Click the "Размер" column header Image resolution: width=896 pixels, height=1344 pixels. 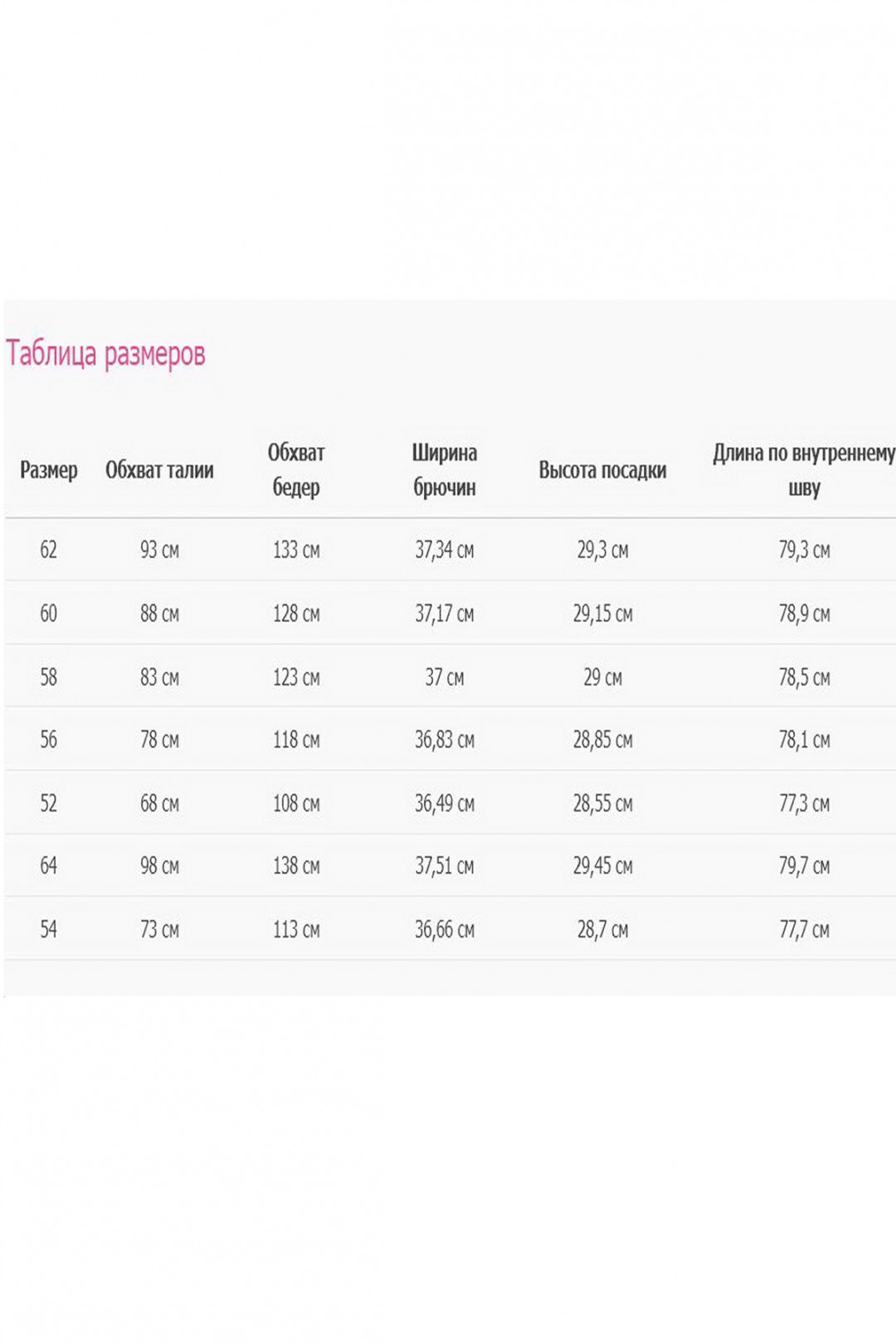pyautogui.click(x=49, y=470)
